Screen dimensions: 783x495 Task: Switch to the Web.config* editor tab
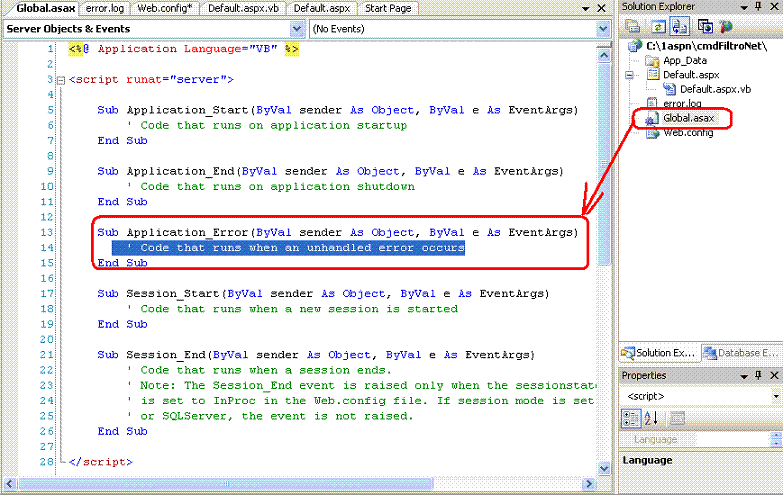tap(165, 8)
